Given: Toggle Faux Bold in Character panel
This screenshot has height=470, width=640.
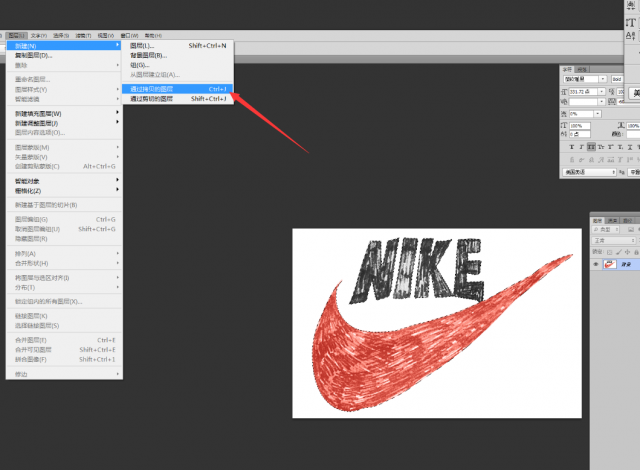Looking at the screenshot, I should (572, 147).
